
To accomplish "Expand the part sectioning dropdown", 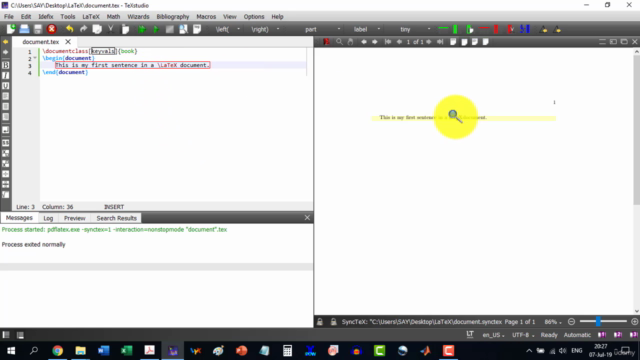I will click(x=339, y=29).
